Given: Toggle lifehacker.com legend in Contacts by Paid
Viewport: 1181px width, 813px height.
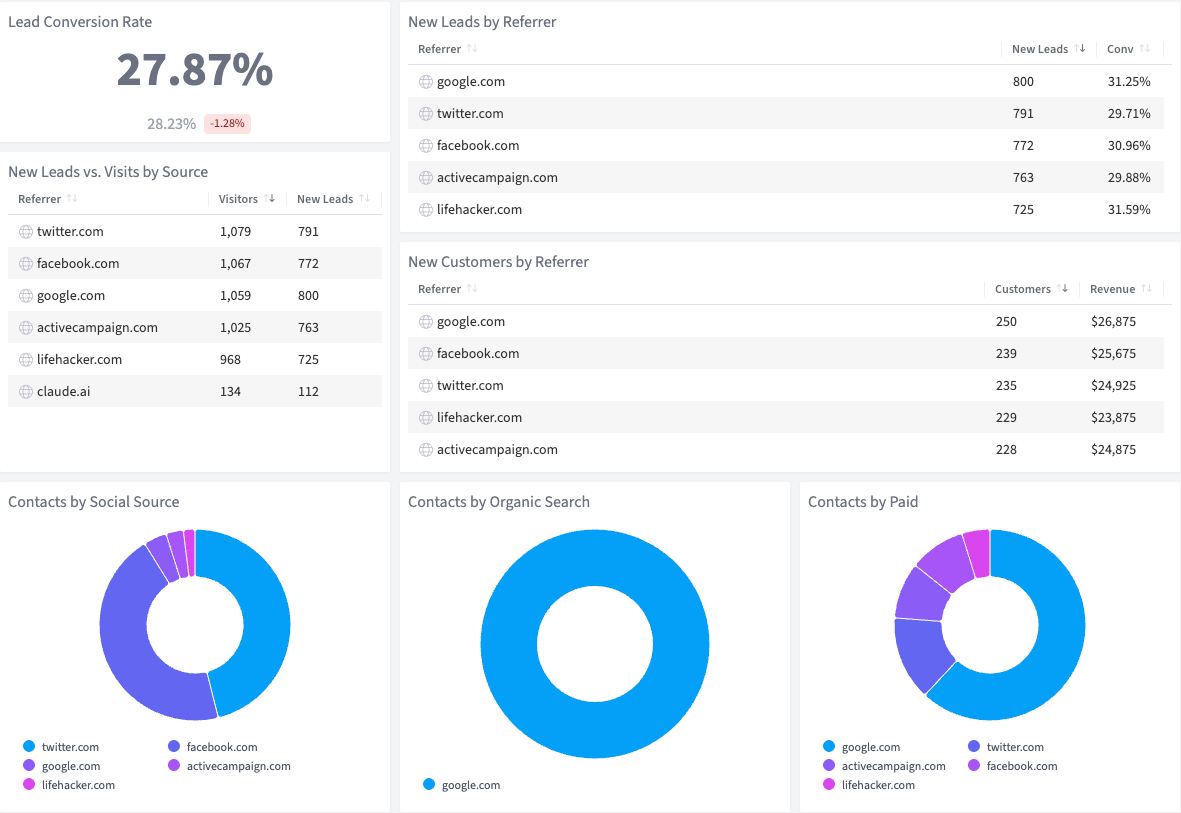Looking at the screenshot, I should pyautogui.click(x=868, y=785).
